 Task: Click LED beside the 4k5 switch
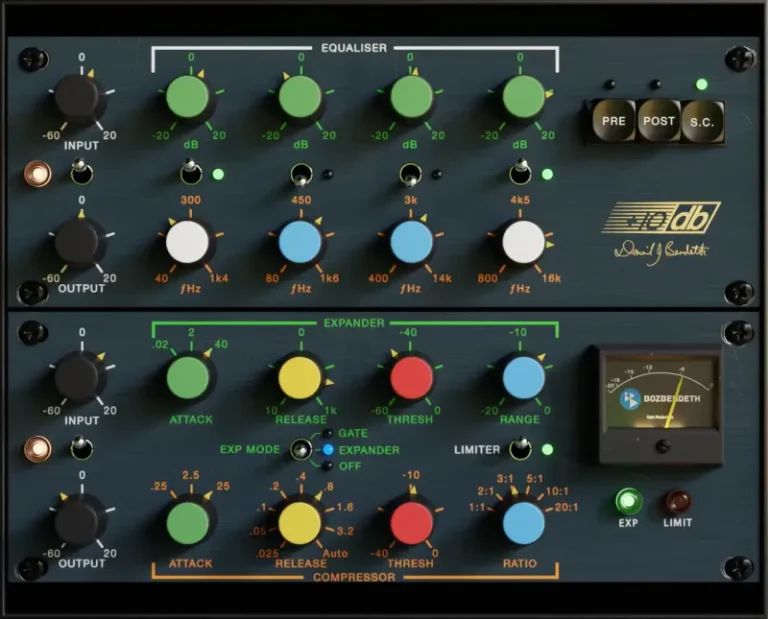pos(548,174)
